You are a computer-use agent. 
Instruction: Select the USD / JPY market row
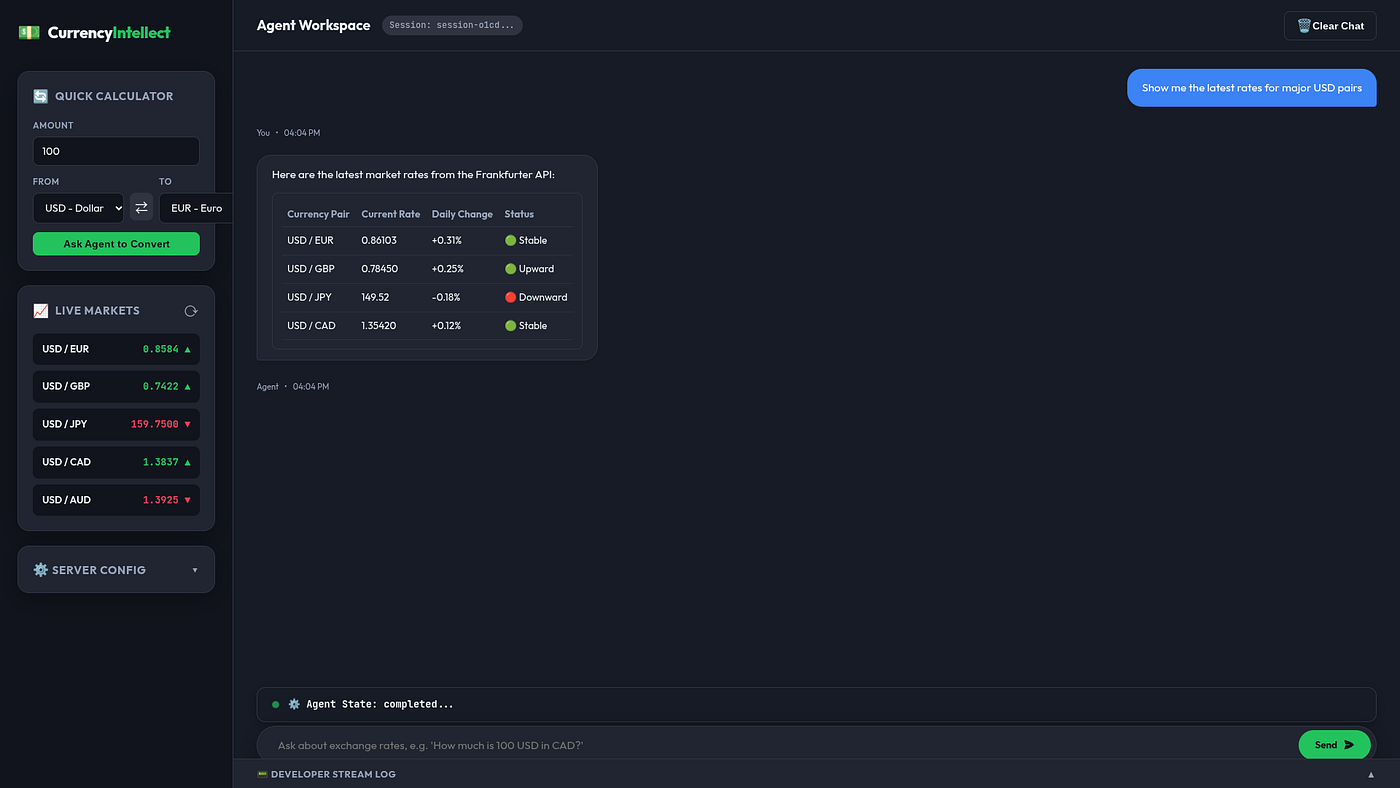click(x=116, y=425)
